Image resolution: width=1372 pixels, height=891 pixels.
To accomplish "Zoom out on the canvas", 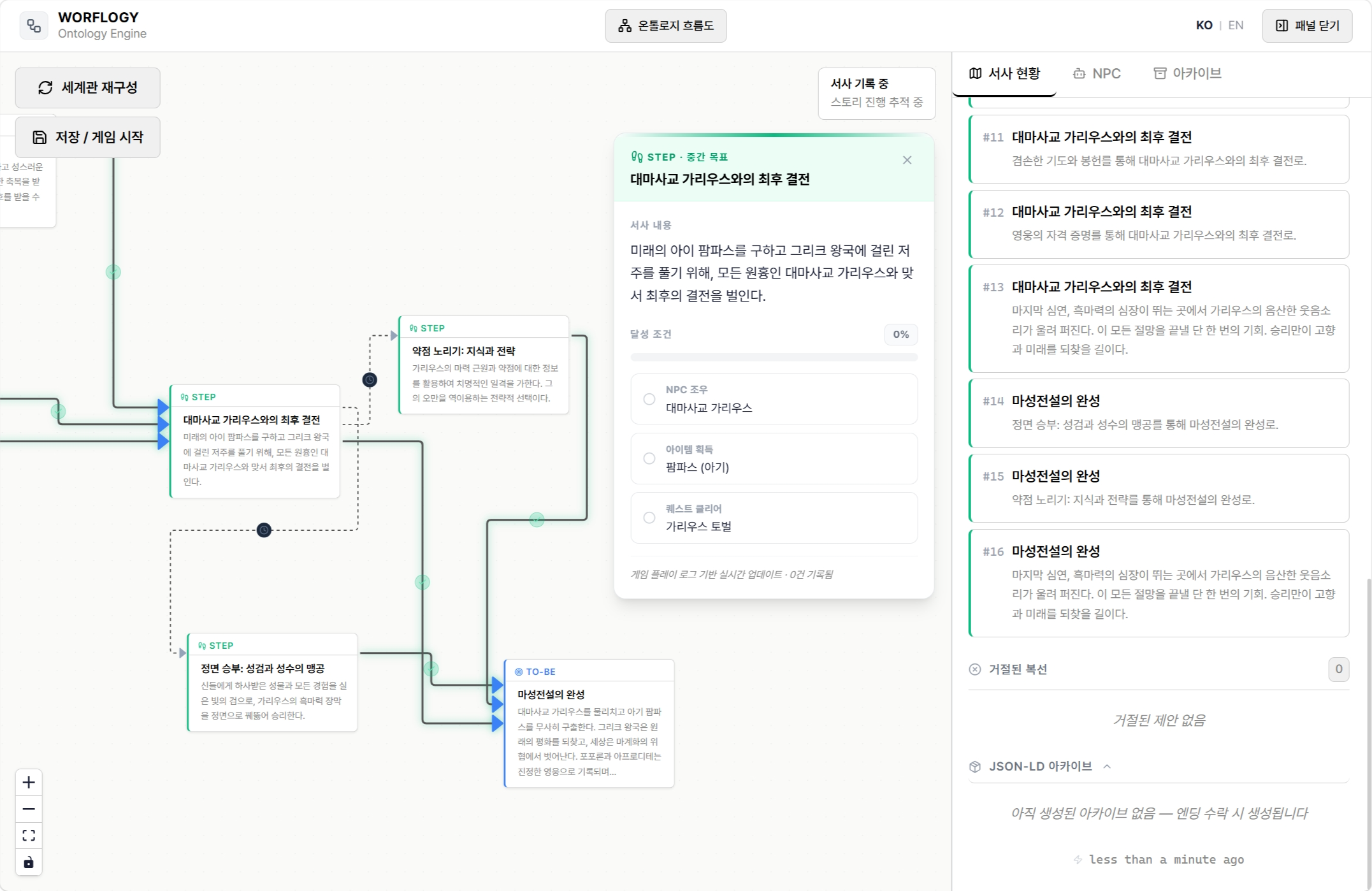I will pos(29,809).
